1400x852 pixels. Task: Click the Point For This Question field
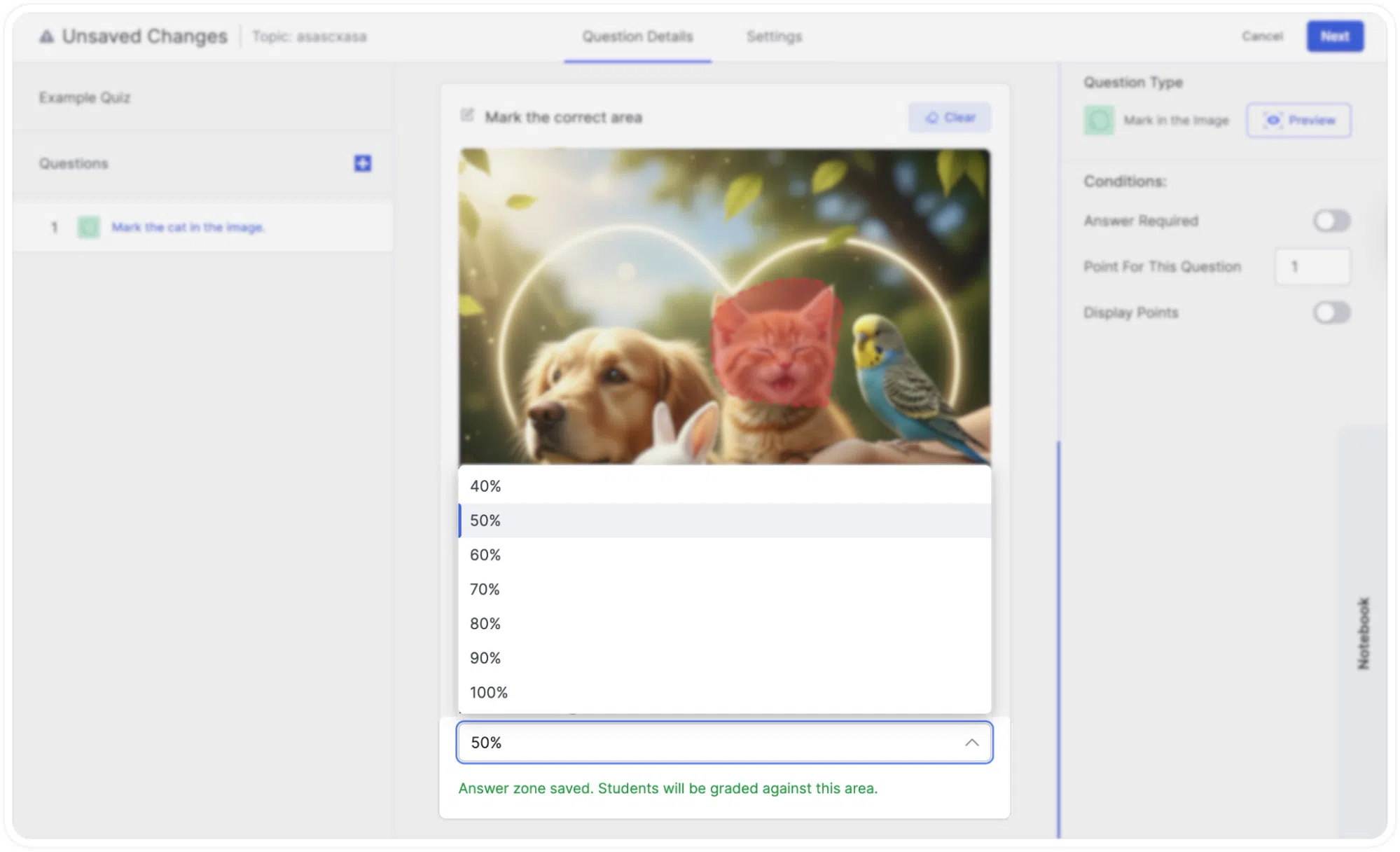point(1312,266)
